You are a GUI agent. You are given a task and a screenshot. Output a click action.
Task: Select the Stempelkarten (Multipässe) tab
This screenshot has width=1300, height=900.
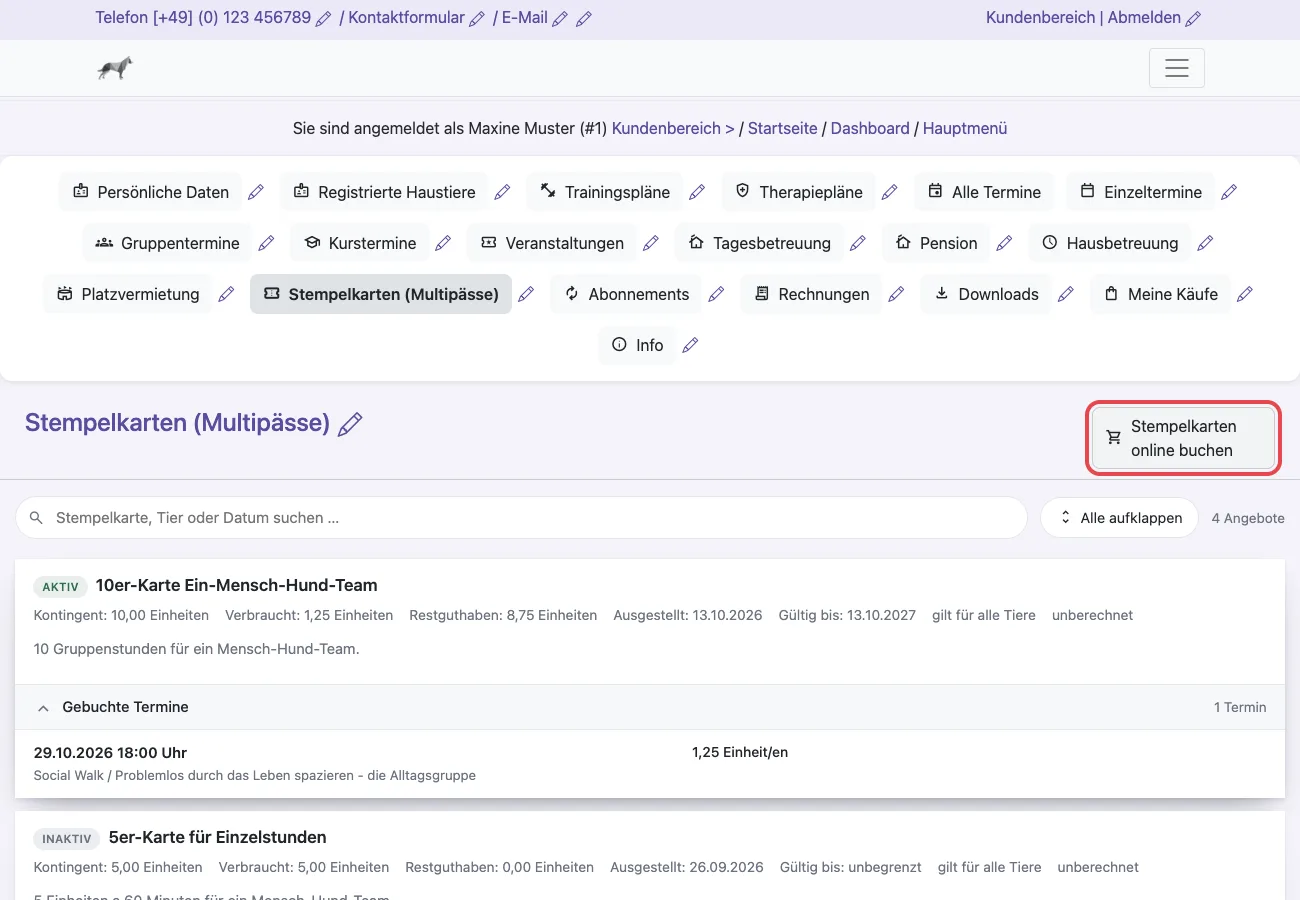tap(381, 294)
